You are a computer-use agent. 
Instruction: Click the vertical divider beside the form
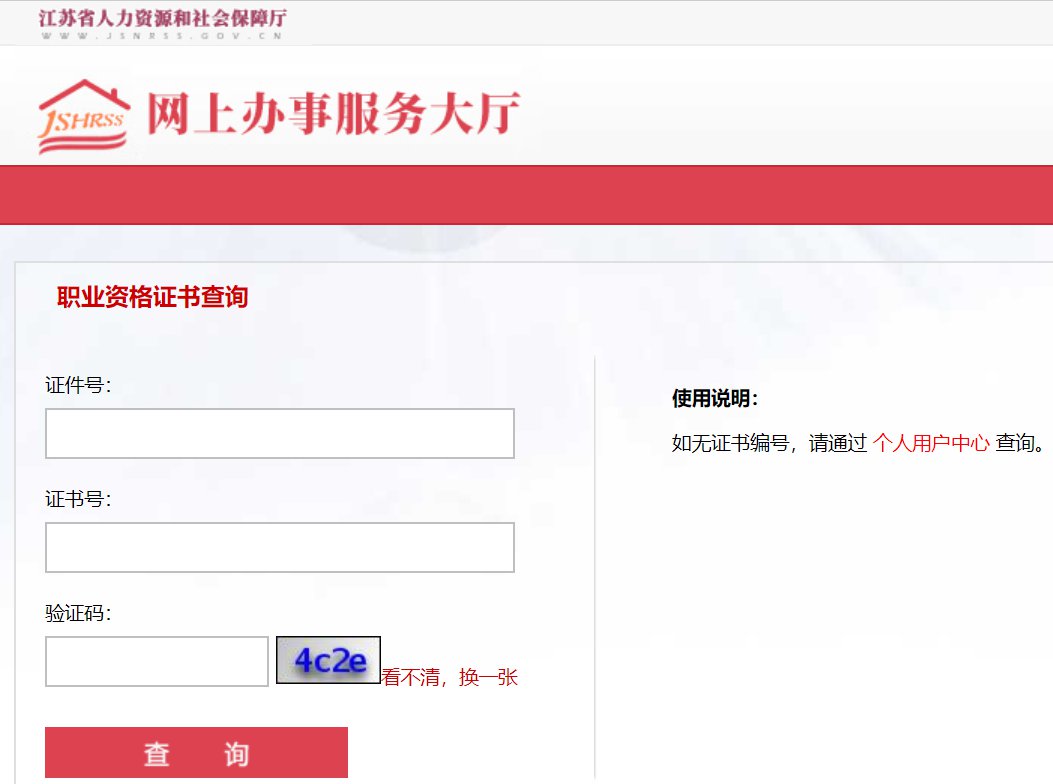(x=595, y=568)
